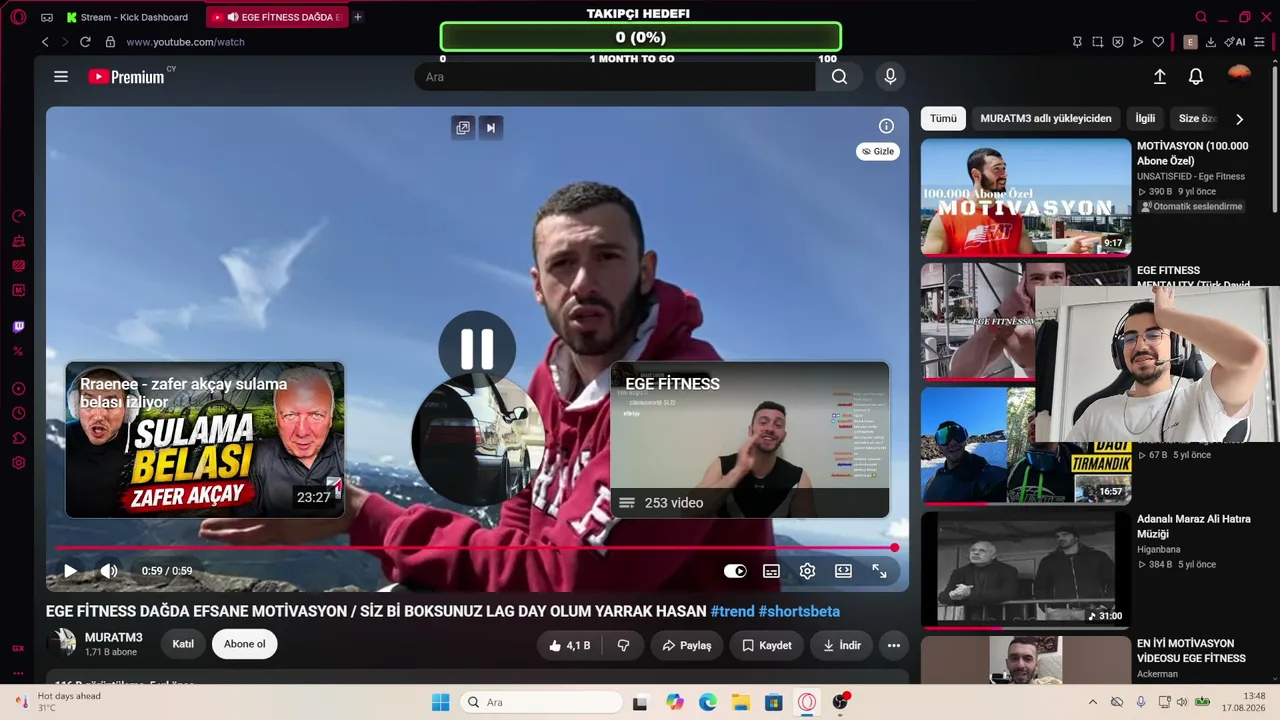Select the Tümü filter chip

tap(943, 118)
